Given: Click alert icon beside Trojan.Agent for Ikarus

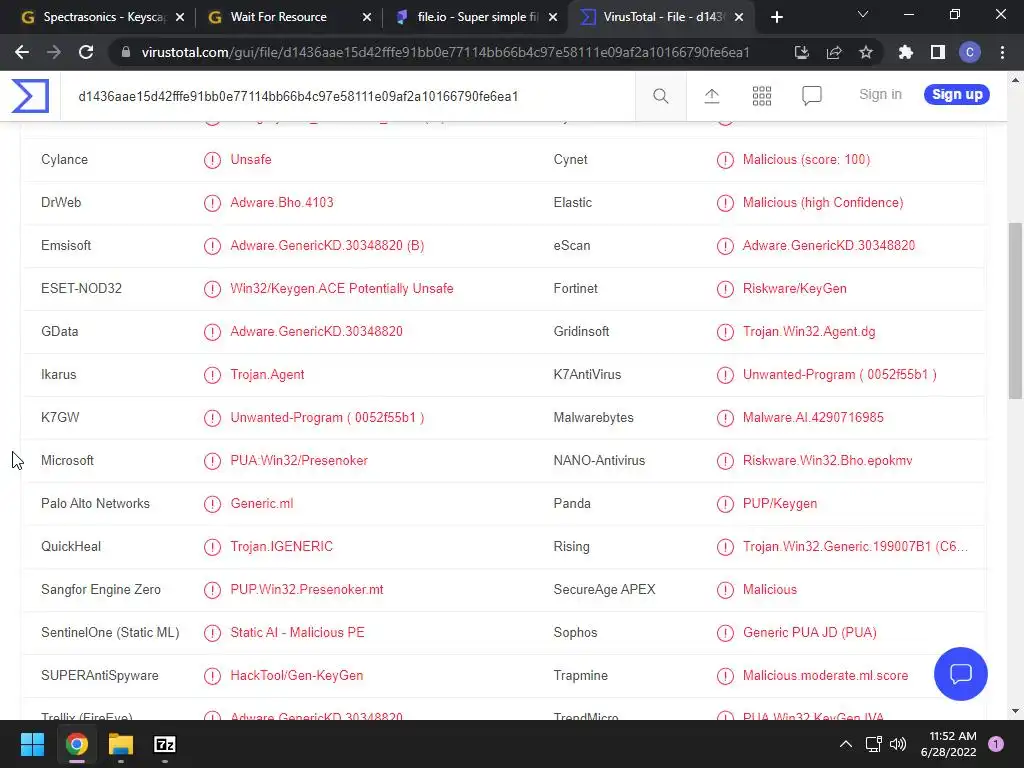Looking at the screenshot, I should pos(212,375).
